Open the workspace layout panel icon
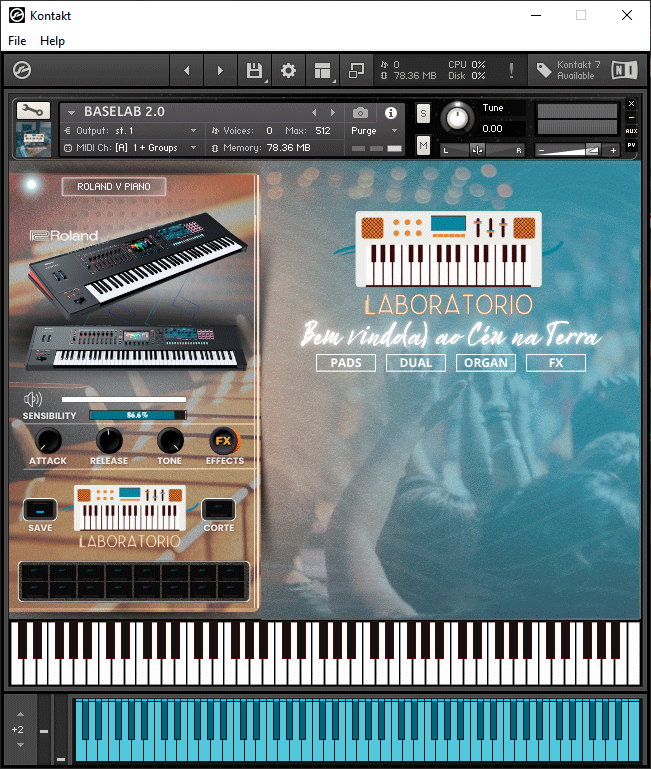Image resolution: width=651 pixels, height=769 pixels. tap(322, 71)
